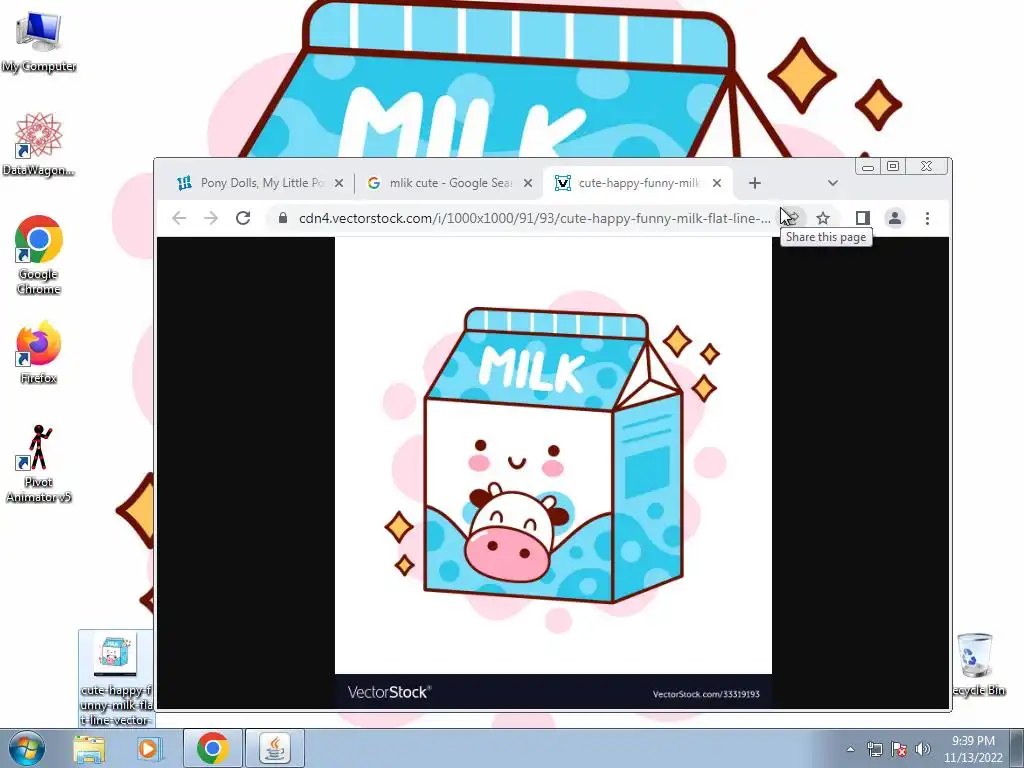Click the vectorstock URL address bar
The height and width of the screenshot is (768, 1024).
[x=534, y=218]
